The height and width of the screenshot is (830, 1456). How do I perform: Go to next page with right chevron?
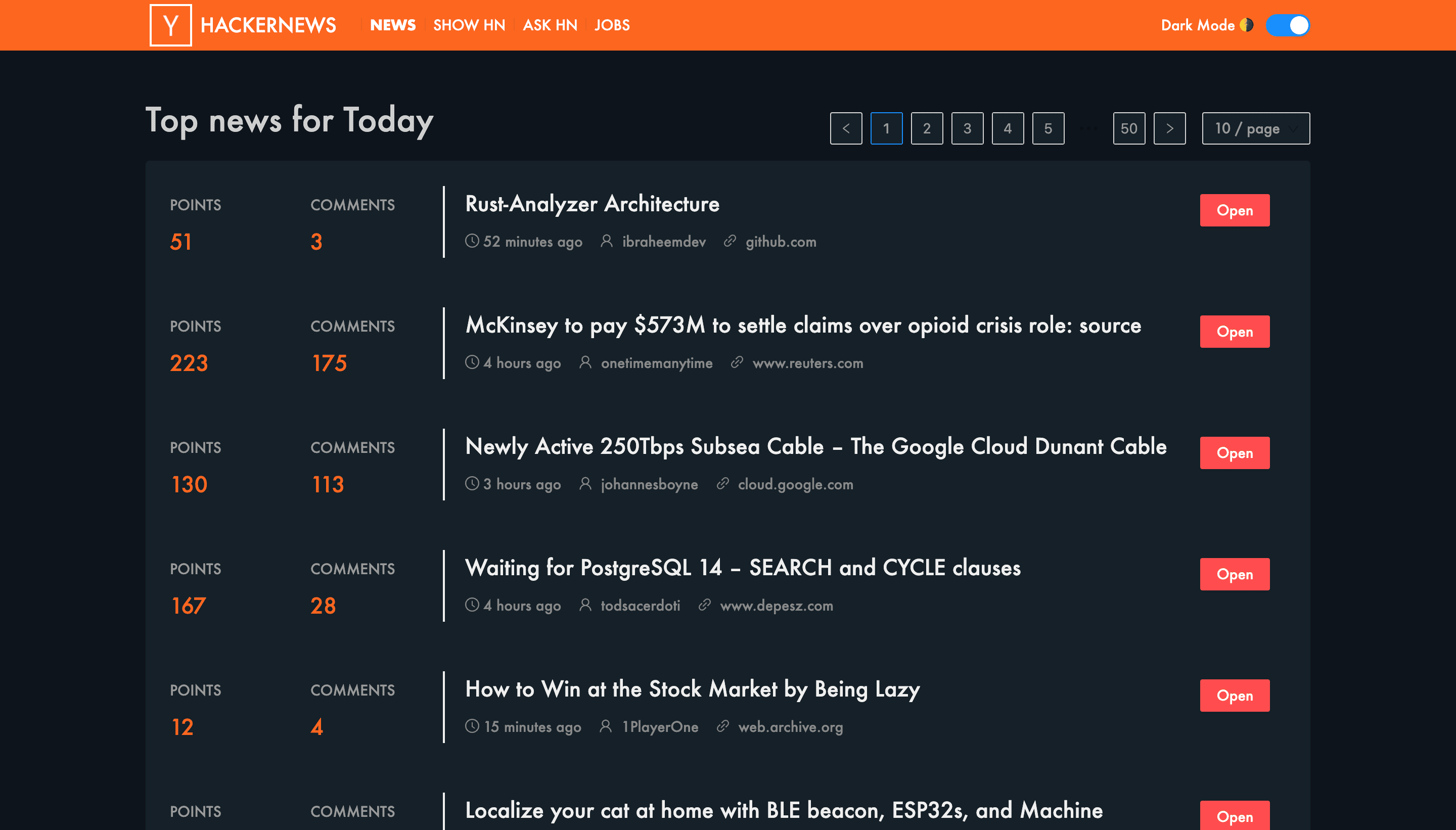1169,128
